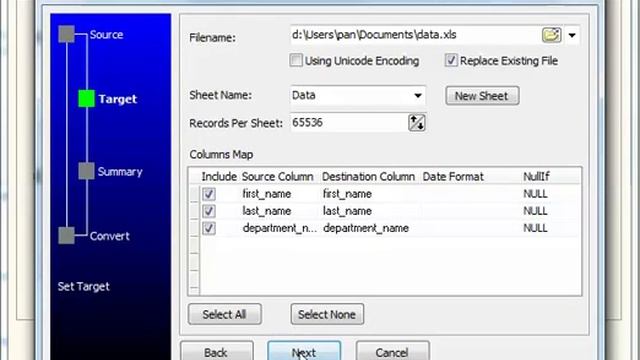Click the Source Column header
This screenshot has width=640, height=360.
pos(278,177)
